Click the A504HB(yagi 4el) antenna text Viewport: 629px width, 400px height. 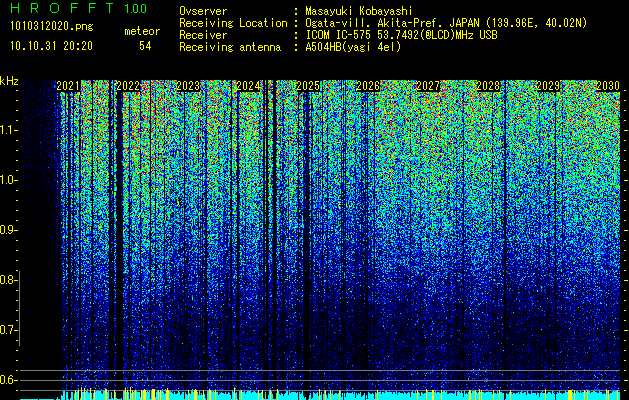353,47
